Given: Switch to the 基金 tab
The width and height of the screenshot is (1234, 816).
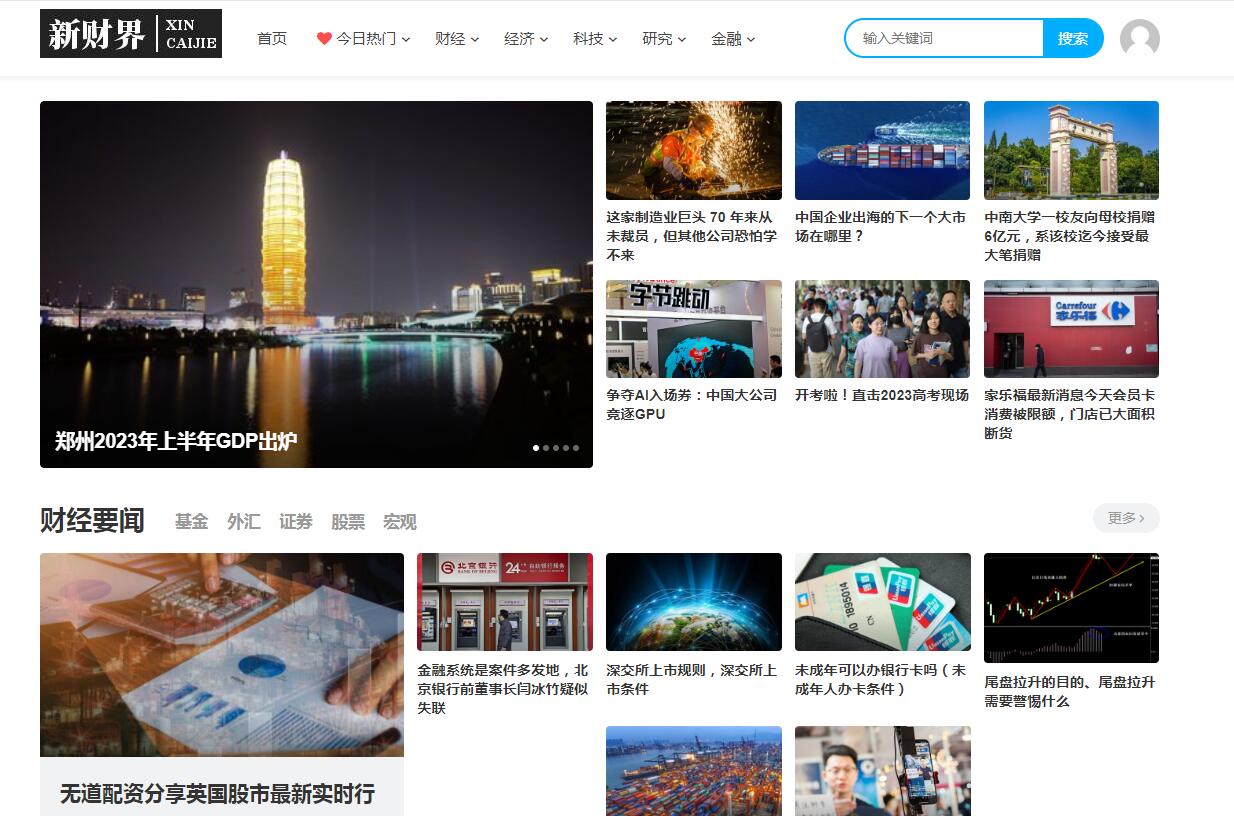Looking at the screenshot, I should coord(191,521).
